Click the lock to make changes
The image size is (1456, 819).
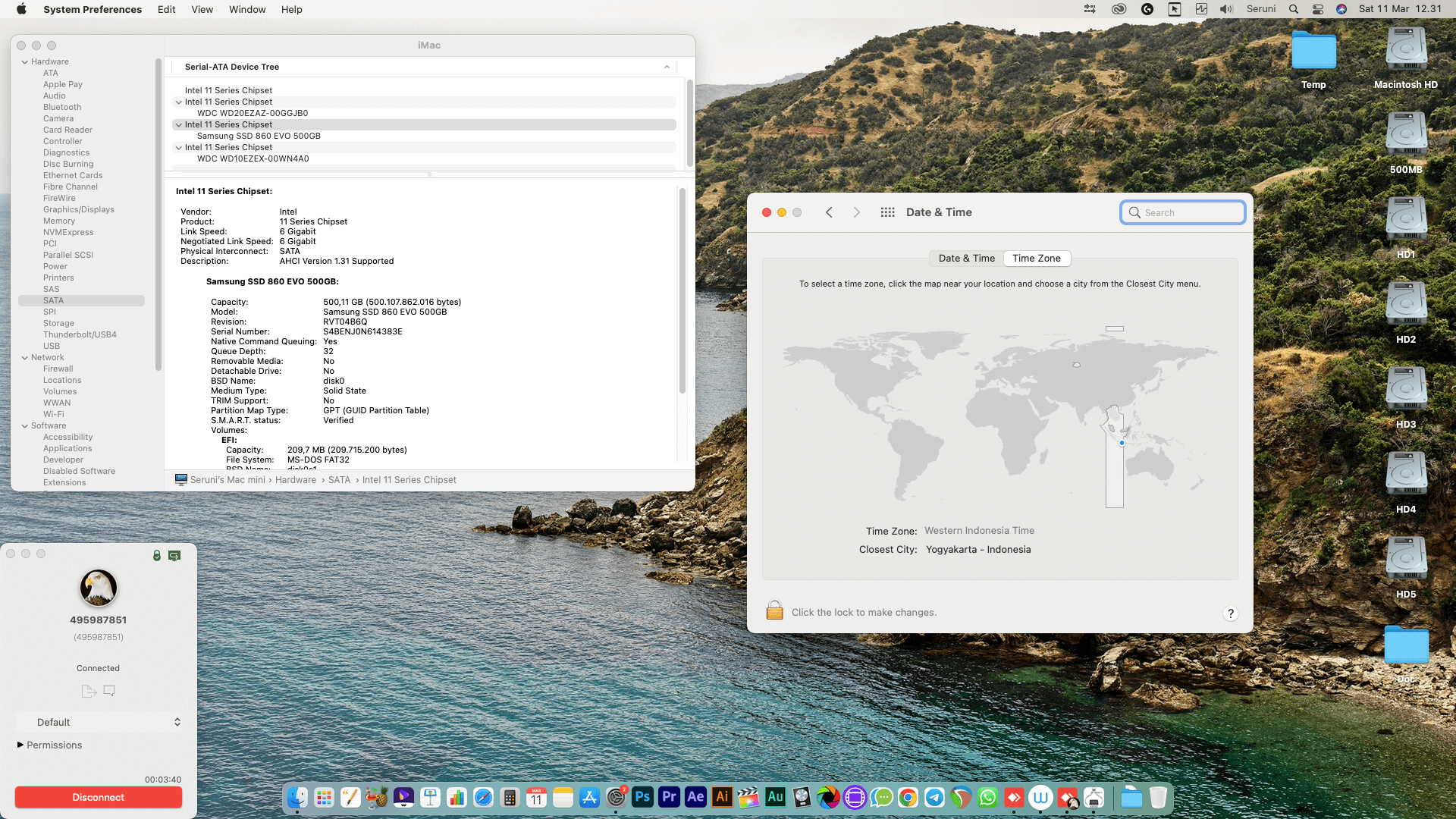774,610
